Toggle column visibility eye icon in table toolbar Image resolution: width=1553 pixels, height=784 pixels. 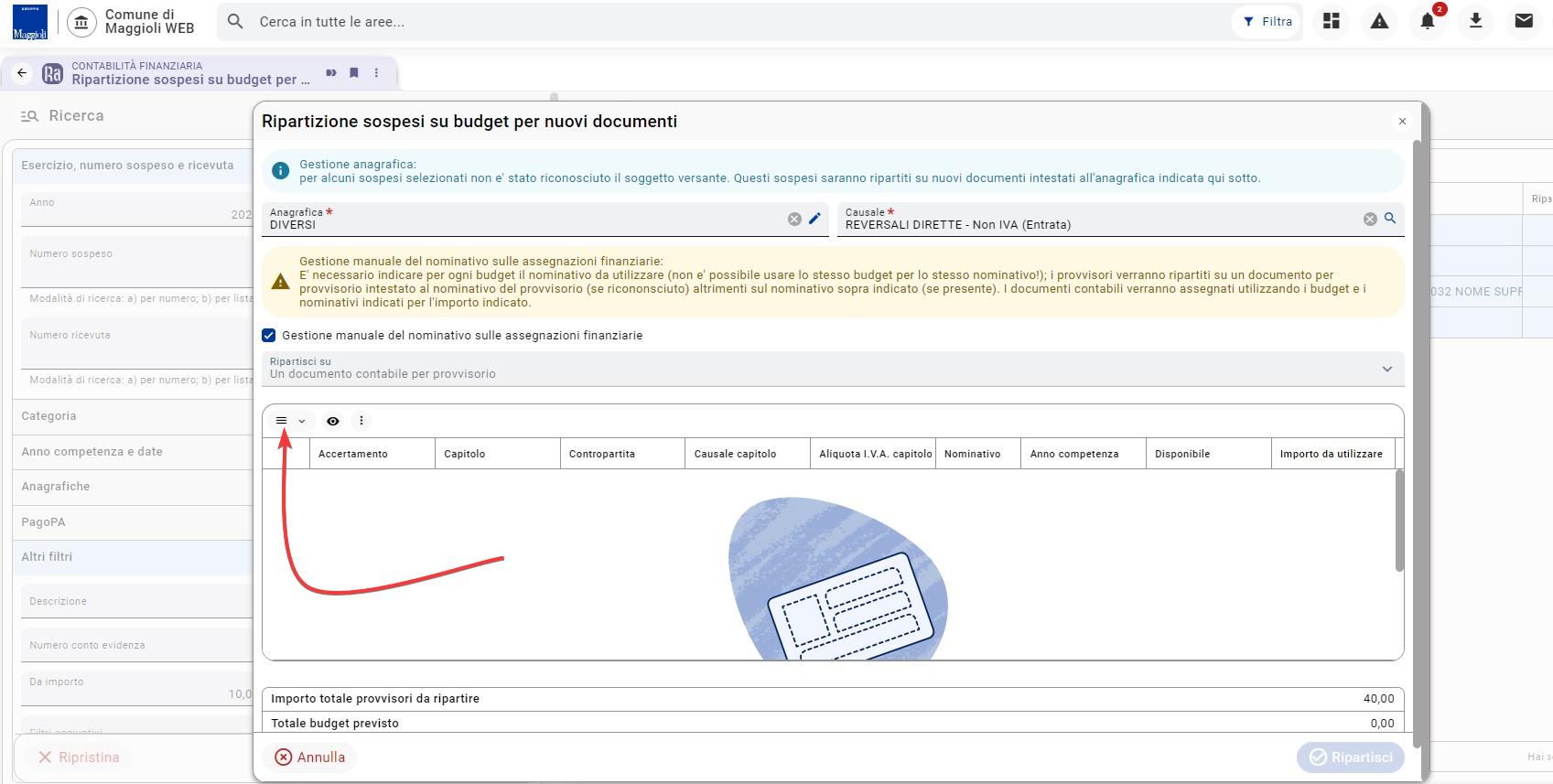[333, 421]
